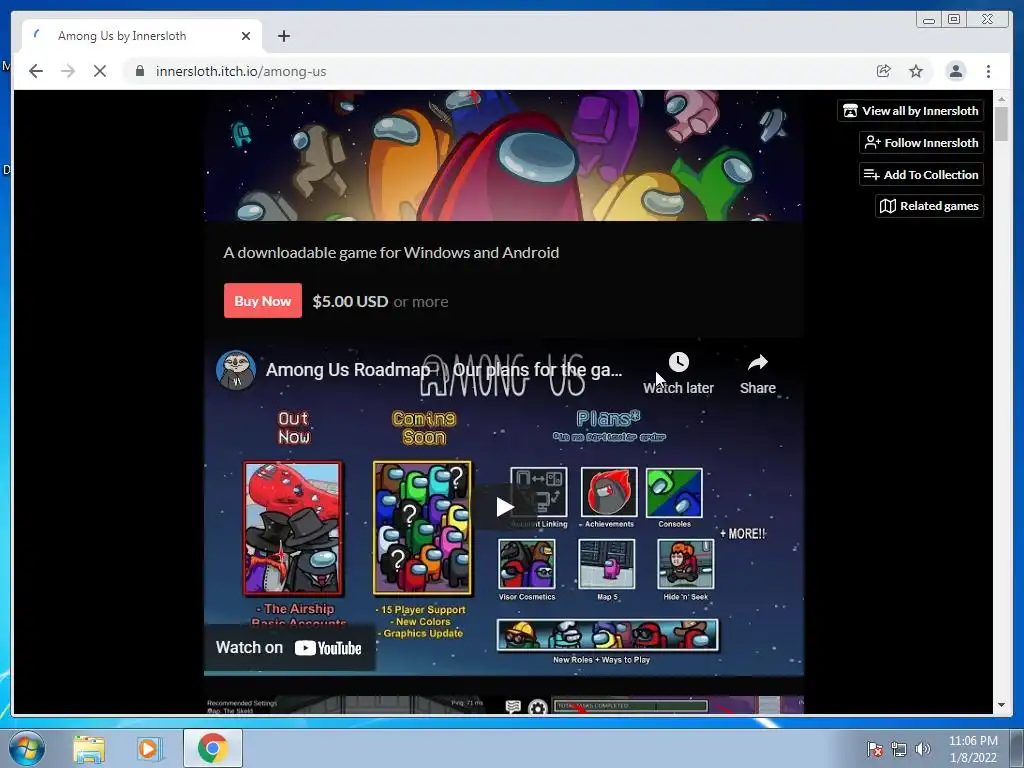Image resolution: width=1024 pixels, height=768 pixels.
Task: Click the Innersloth sloth channel avatar
Action: click(x=236, y=370)
